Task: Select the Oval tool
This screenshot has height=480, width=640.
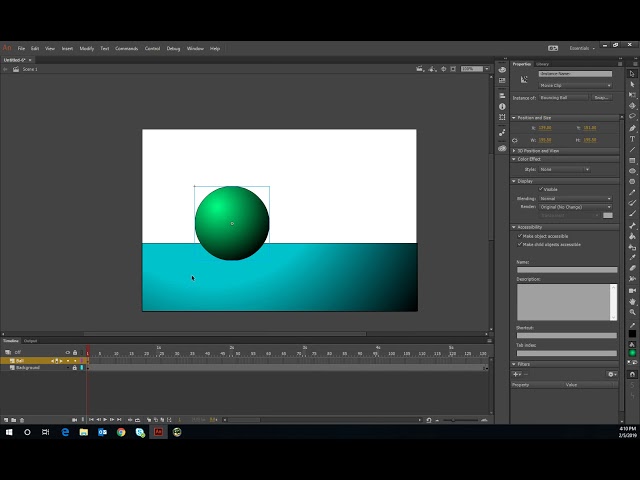Action: pos(632,171)
